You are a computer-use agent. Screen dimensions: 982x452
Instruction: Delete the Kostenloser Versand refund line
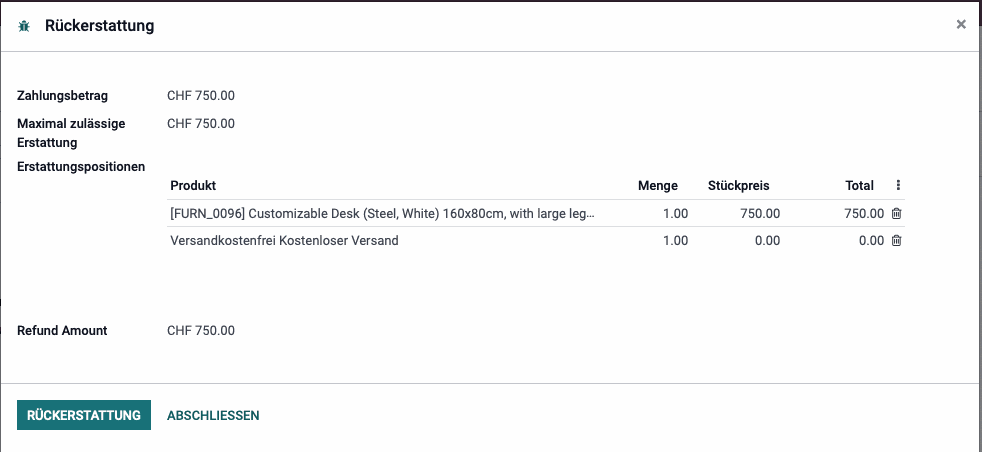[896, 240]
